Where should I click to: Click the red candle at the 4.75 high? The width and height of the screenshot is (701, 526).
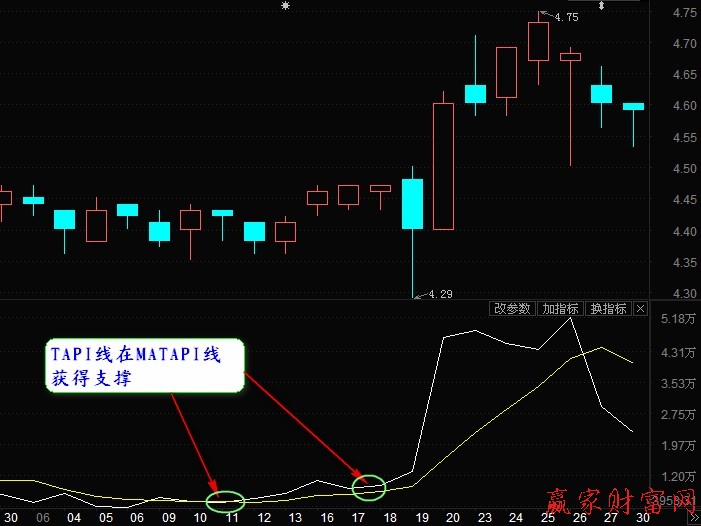click(538, 42)
